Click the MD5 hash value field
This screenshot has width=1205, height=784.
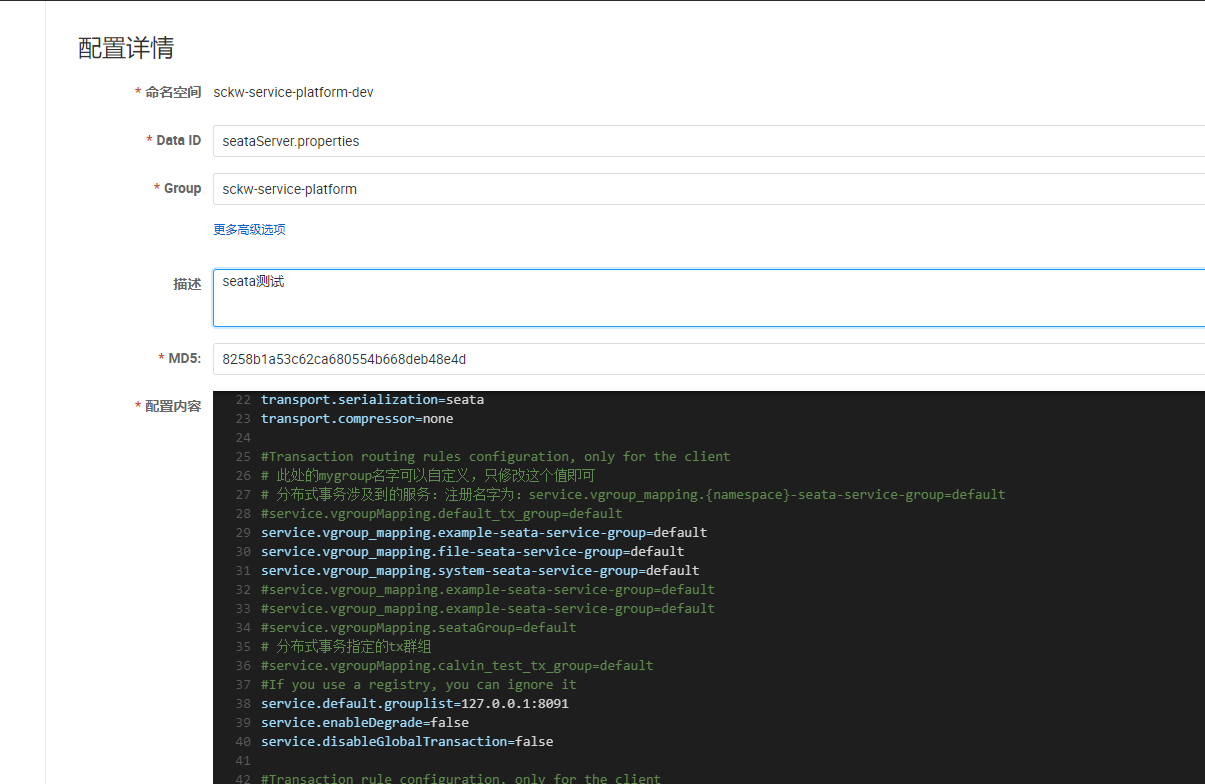click(x=700, y=359)
